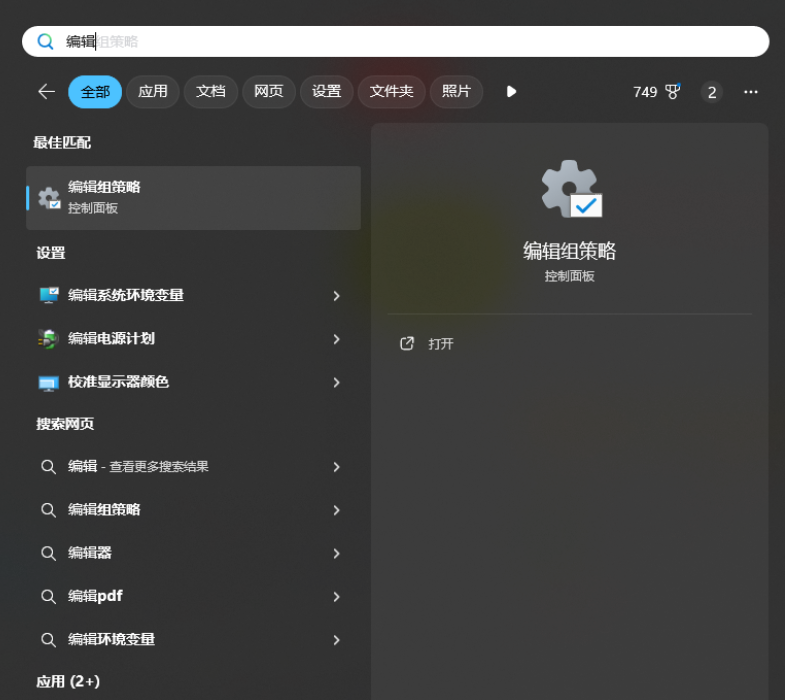Expand chevron for 编辑器 suggestion
Screen dimensions: 785x700
(336, 554)
